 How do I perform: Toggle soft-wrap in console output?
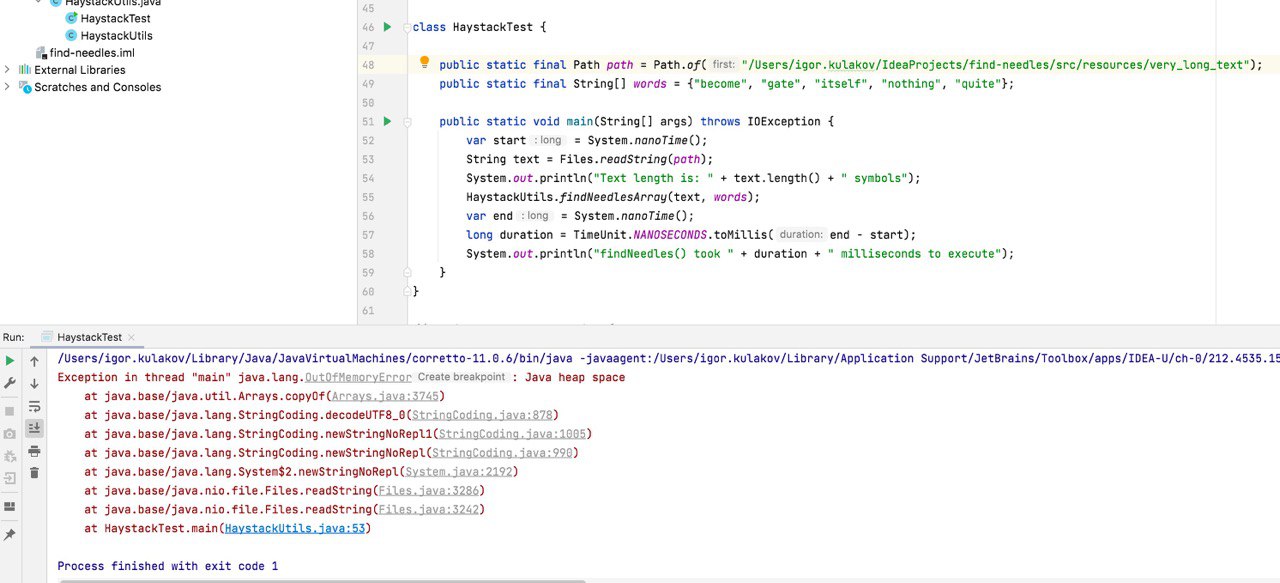click(x=34, y=407)
